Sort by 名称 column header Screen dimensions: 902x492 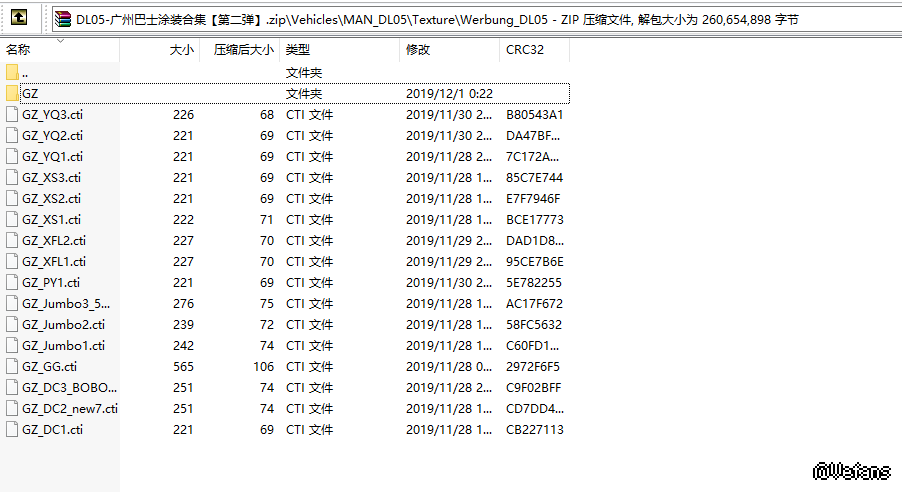point(60,49)
